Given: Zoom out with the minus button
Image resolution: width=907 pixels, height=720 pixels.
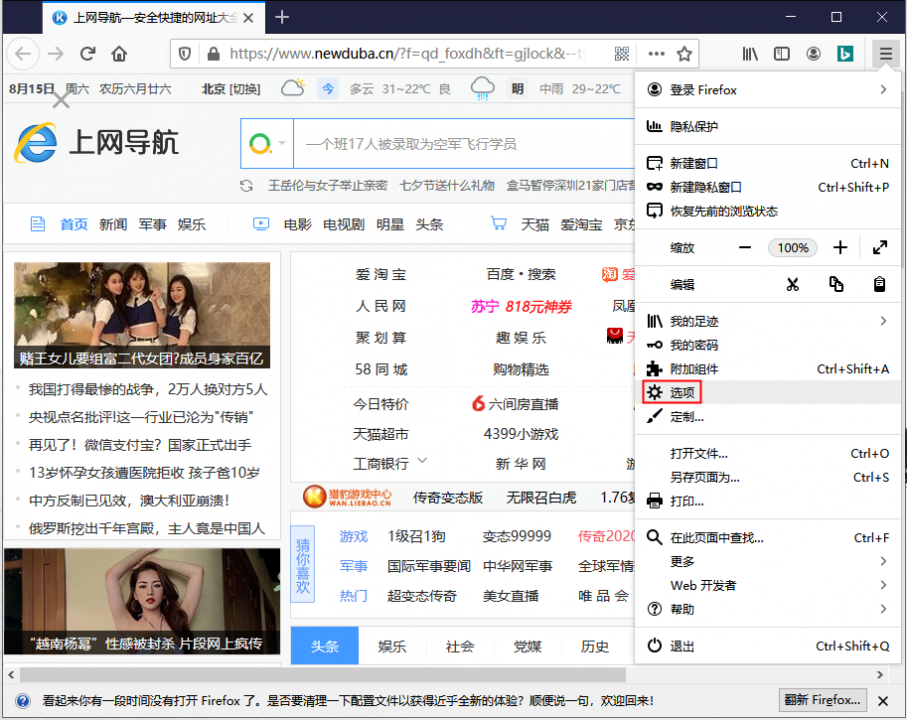Looking at the screenshot, I should (745, 248).
